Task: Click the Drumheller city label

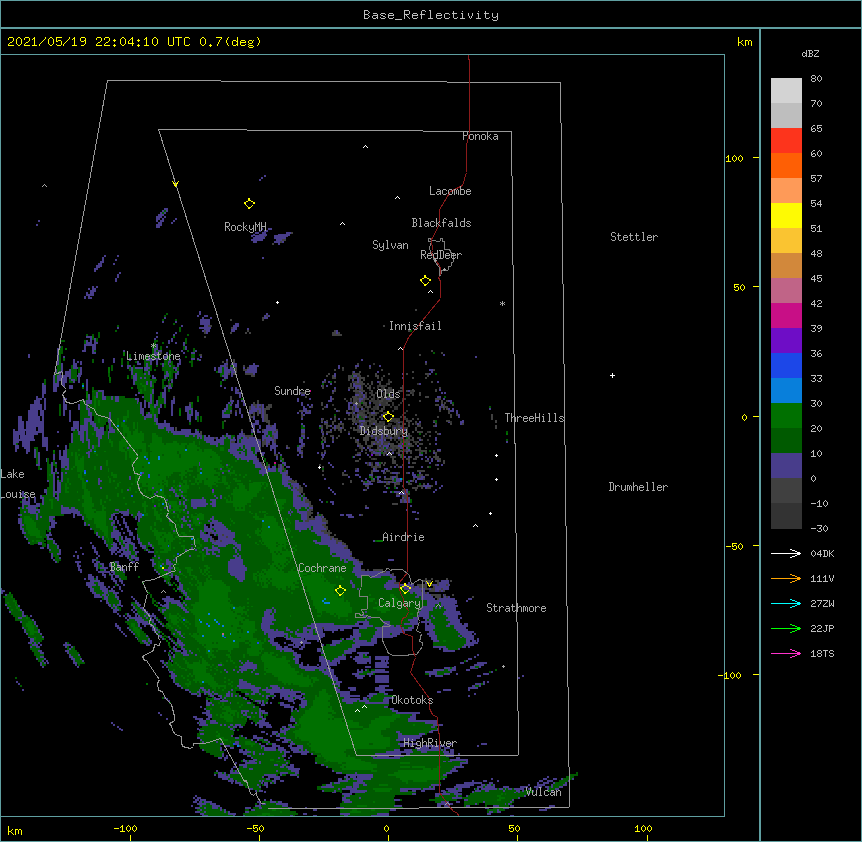Action: pyautogui.click(x=638, y=487)
